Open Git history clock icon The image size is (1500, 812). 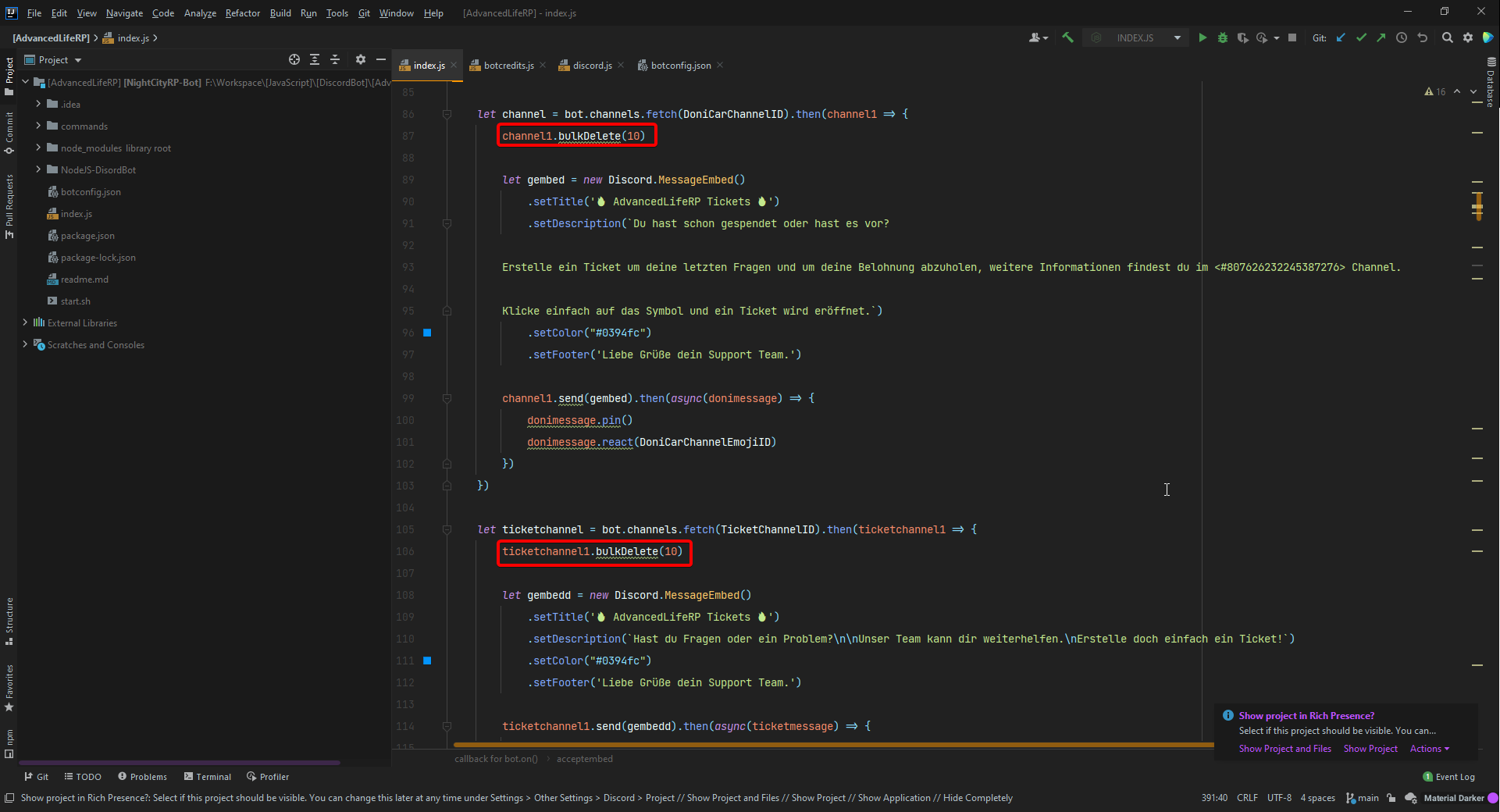[1402, 37]
